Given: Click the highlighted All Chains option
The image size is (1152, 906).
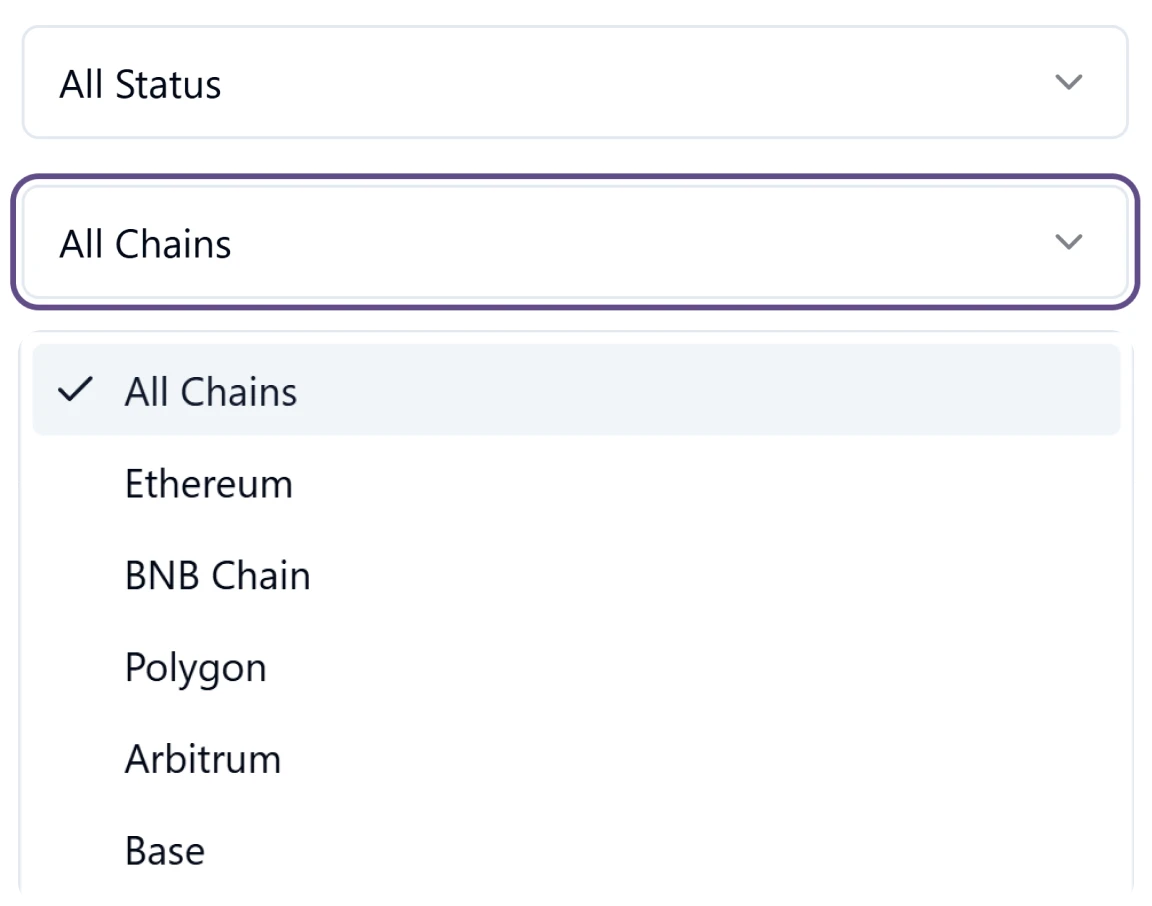Looking at the screenshot, I should click(210, 392).
